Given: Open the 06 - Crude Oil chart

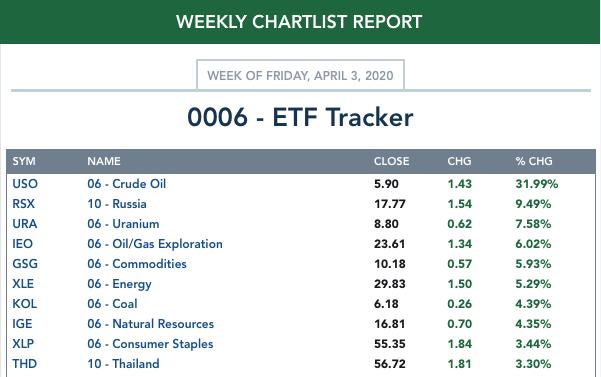Looking at the screenshot, I should 126,184.
